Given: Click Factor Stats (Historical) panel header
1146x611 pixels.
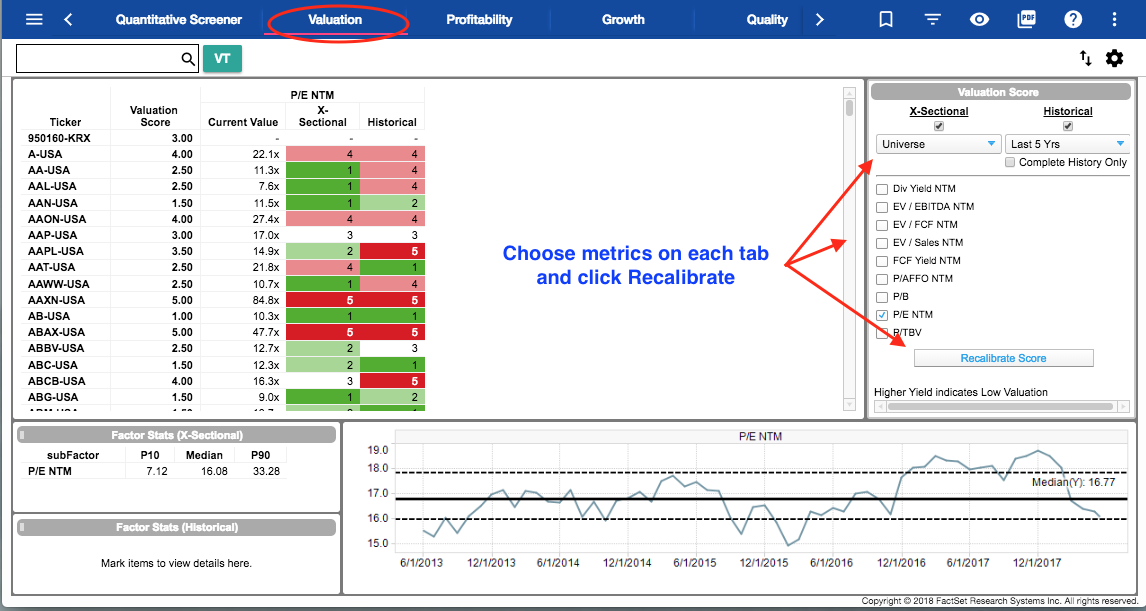Looking at the screenshot, I should pyautogui.click(x=176, y=527).
